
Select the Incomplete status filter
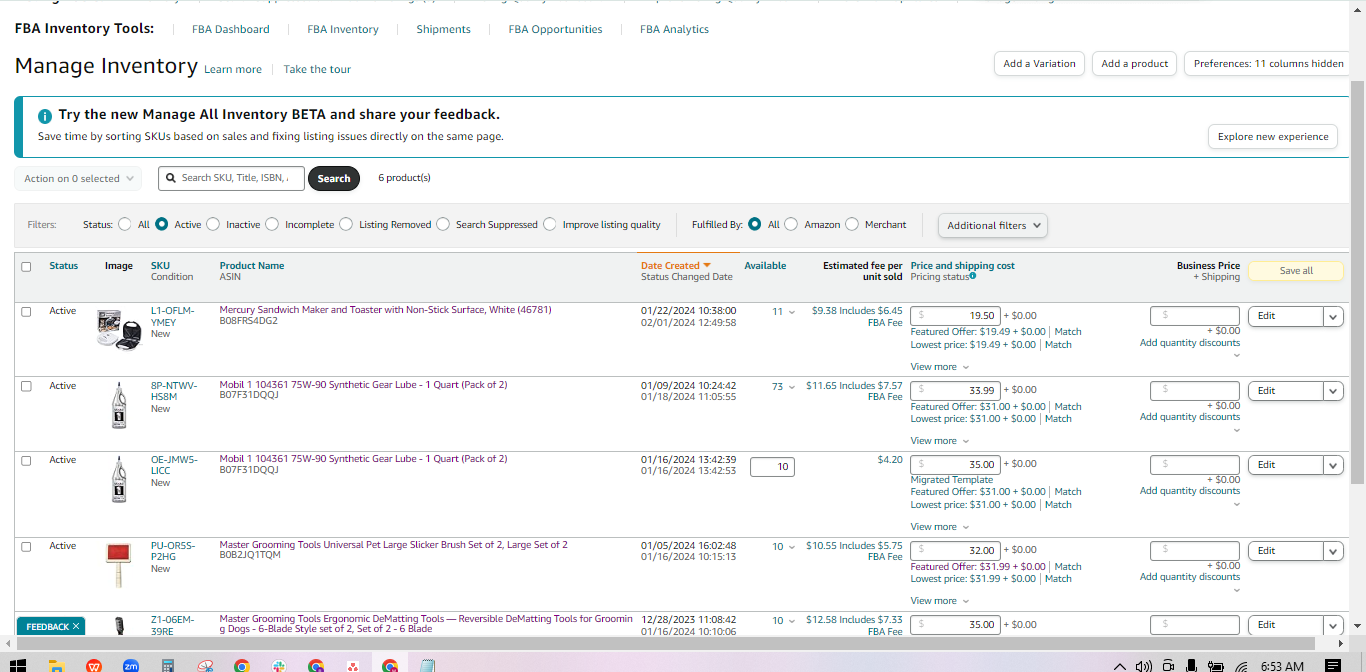[271, 224]
